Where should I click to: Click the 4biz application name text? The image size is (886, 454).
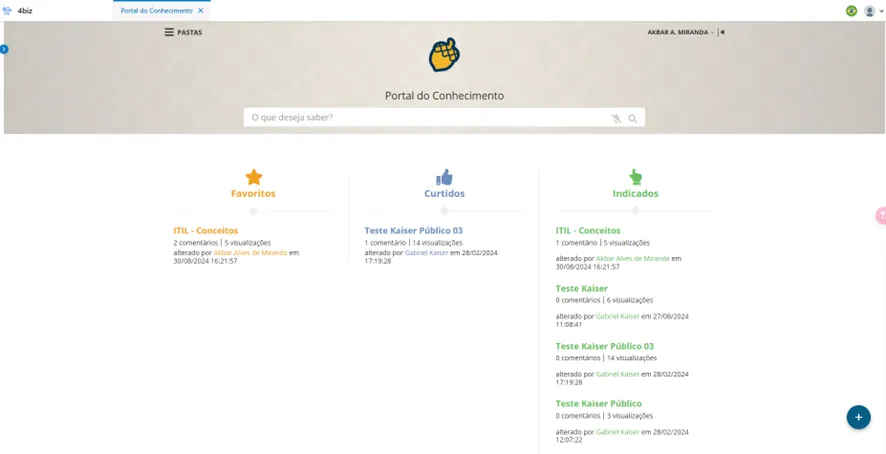[25, 11]
